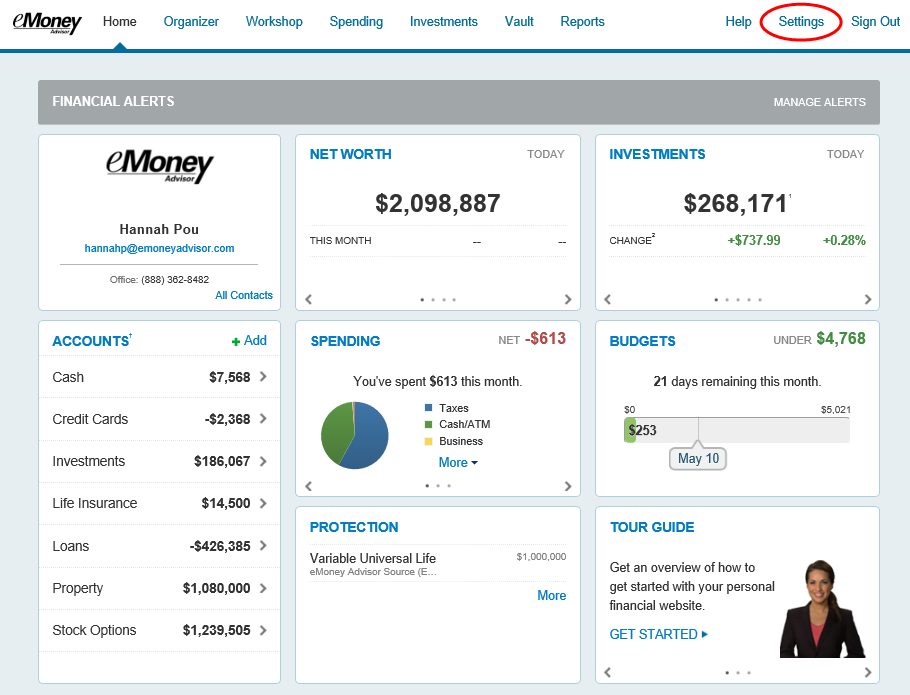Expand the Property accounts row
This screenshot has width=910, height=695.
point(159,588)
